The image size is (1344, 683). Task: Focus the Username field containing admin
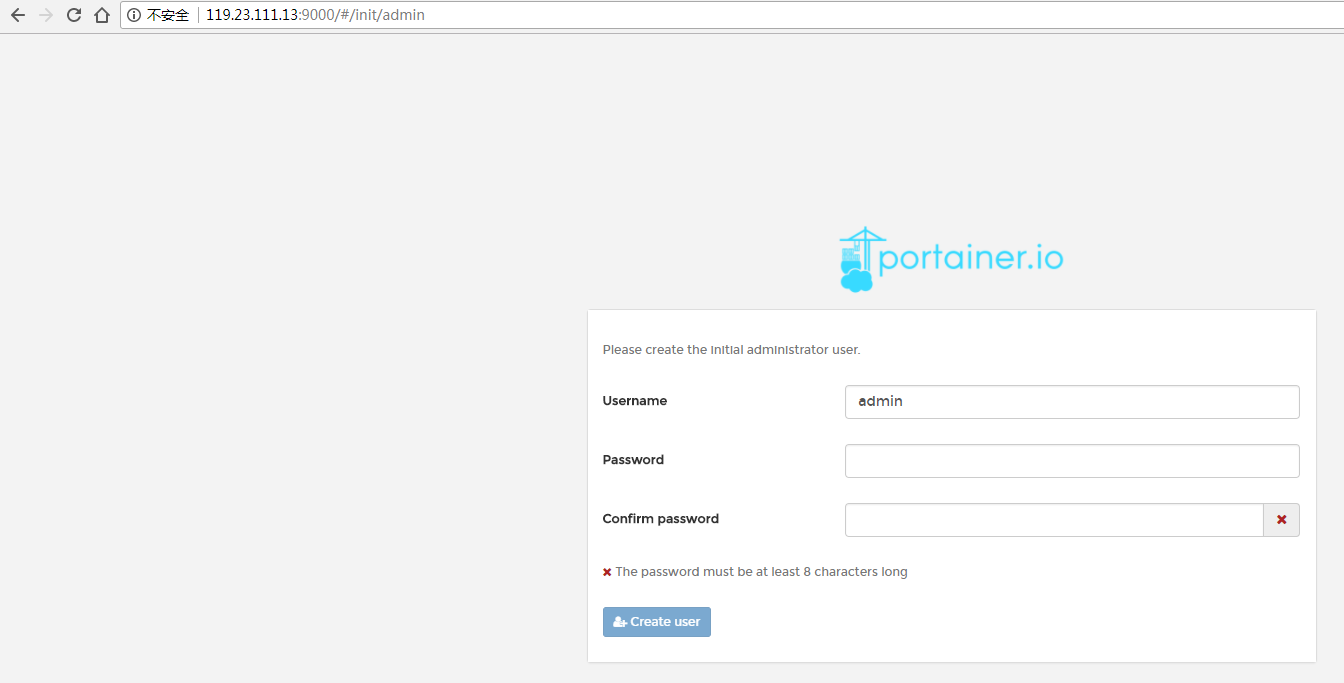pos(1072,402)
